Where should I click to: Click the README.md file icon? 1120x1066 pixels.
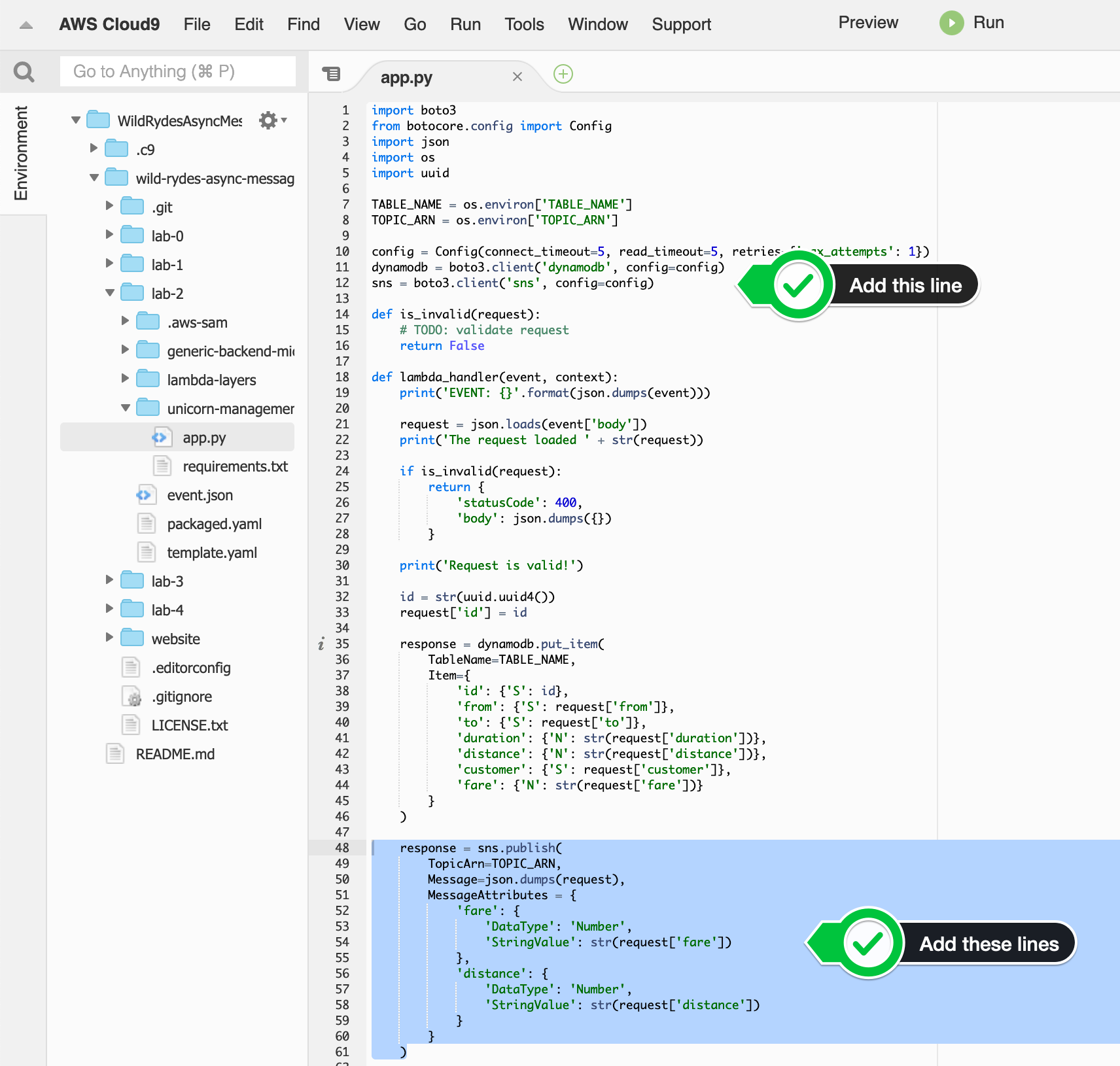(115, 754)
